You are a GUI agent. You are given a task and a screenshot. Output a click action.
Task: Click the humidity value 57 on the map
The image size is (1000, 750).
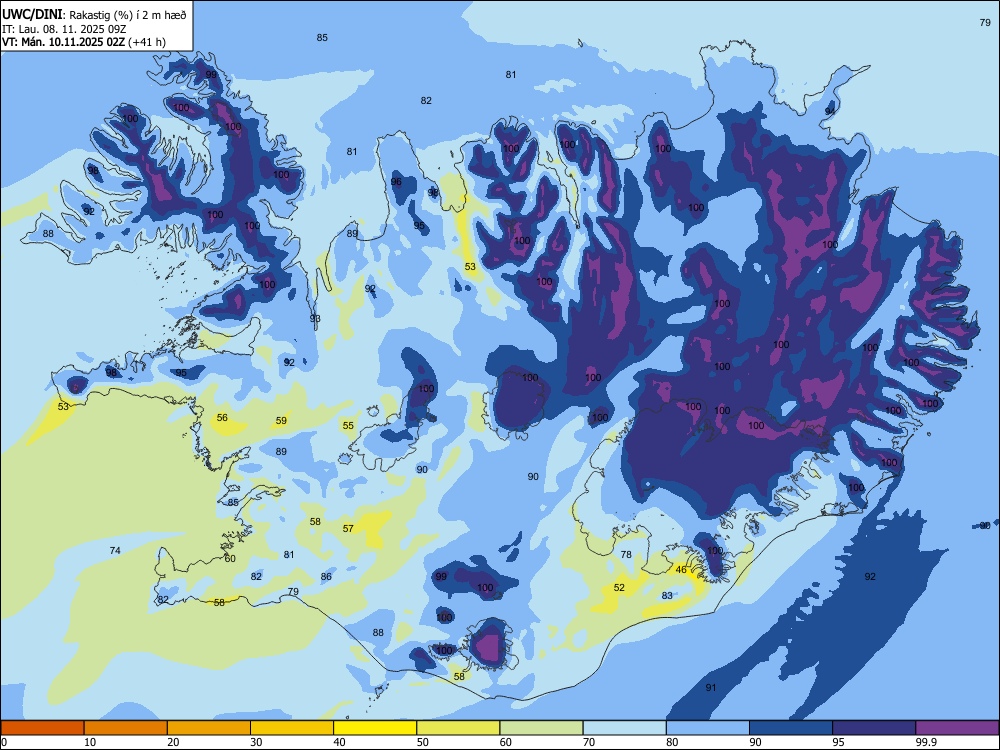(348, 529)
